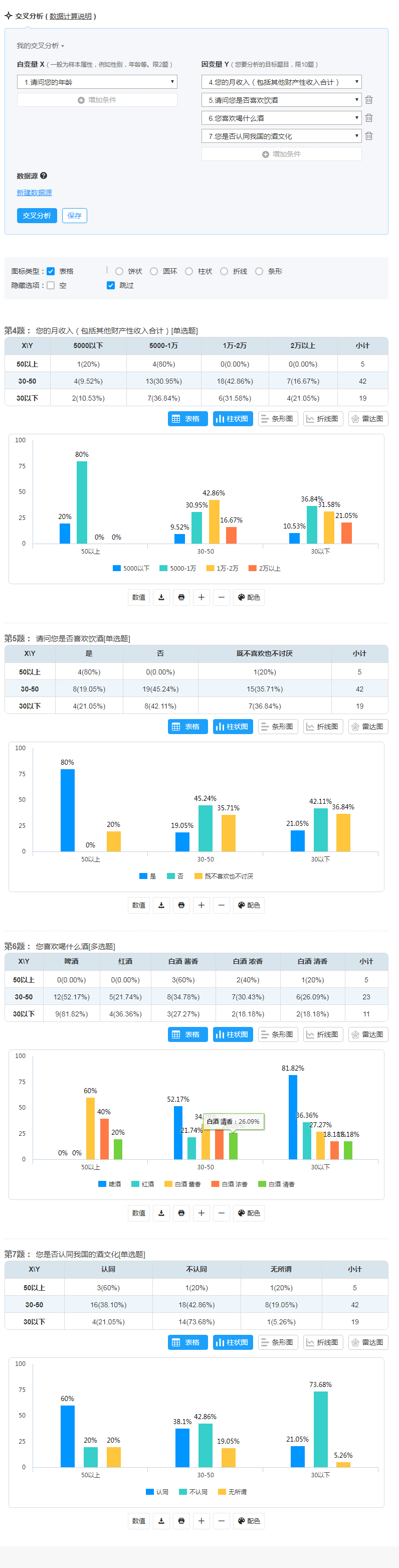Download the question 7 chart

click(161, 1521)
